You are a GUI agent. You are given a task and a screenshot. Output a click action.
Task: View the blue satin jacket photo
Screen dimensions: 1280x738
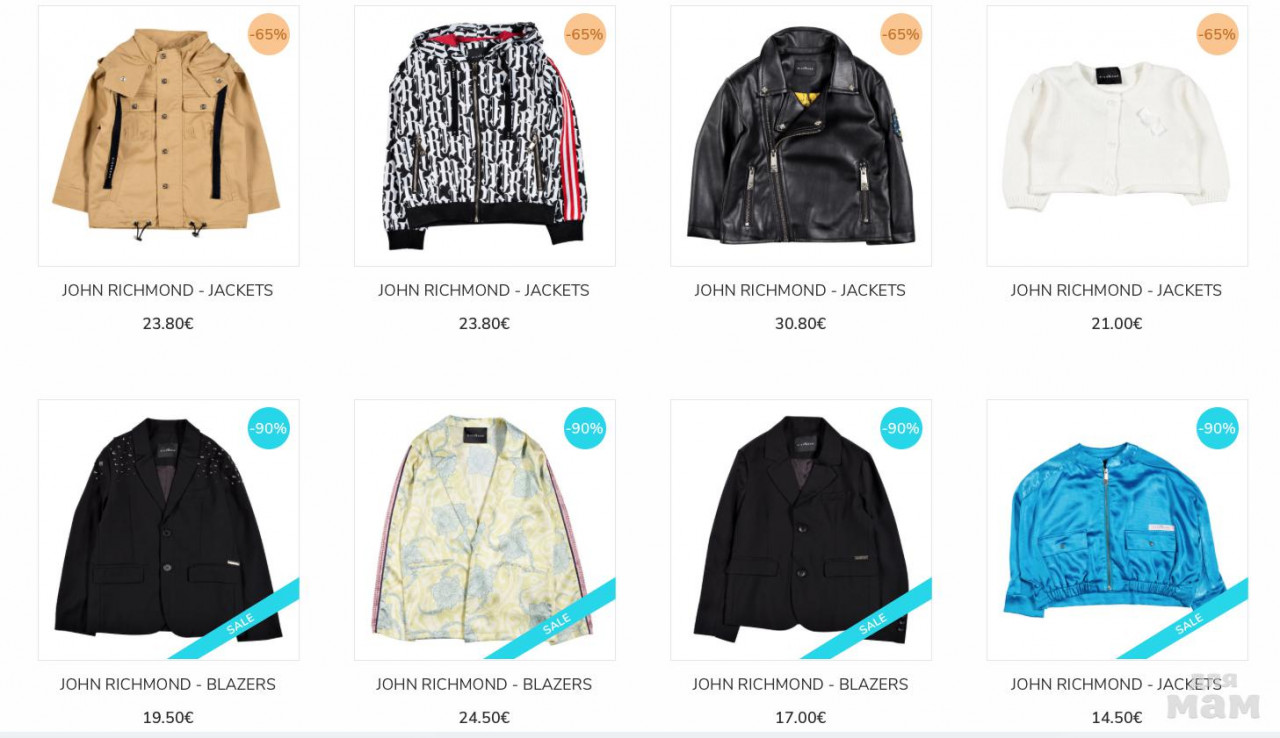point(1117,530)
